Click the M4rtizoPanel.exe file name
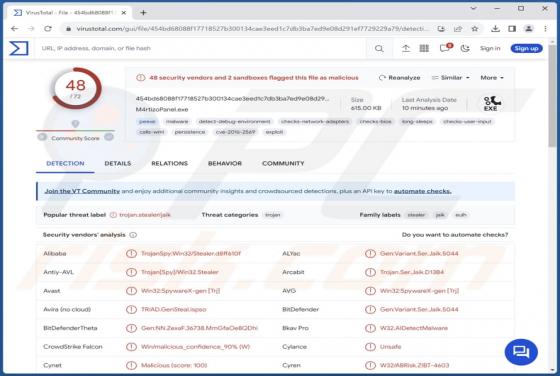560x376 pixels. coord(162,110)
